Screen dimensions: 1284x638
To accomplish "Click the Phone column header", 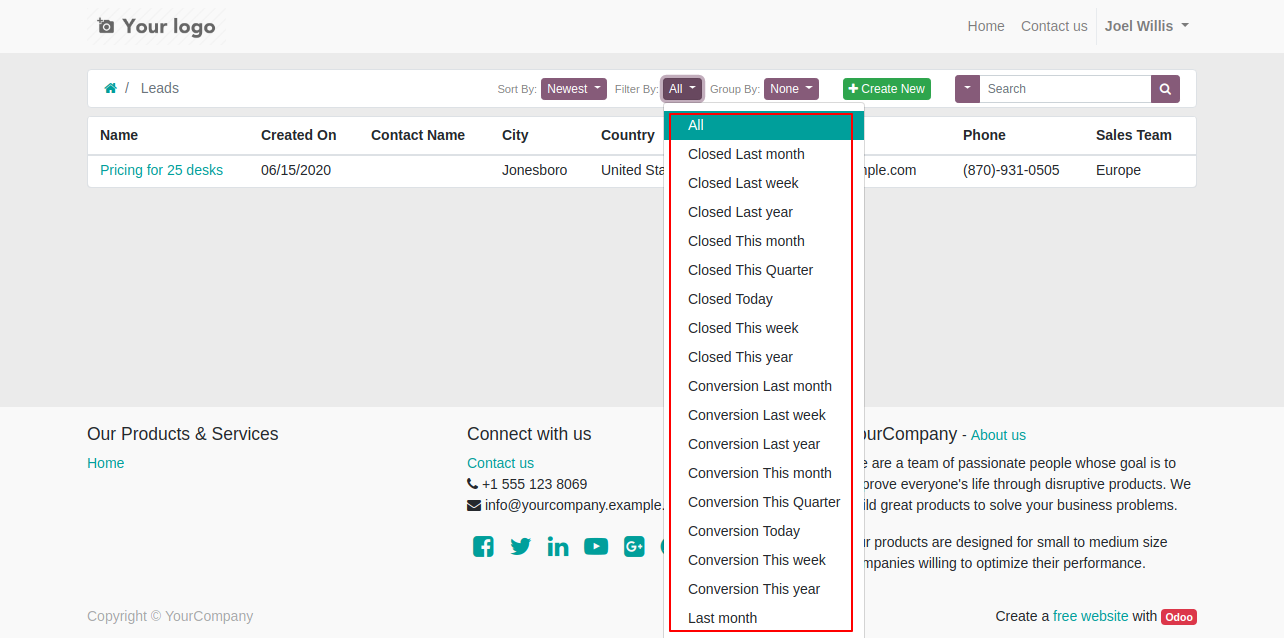I will click(984, 135).
